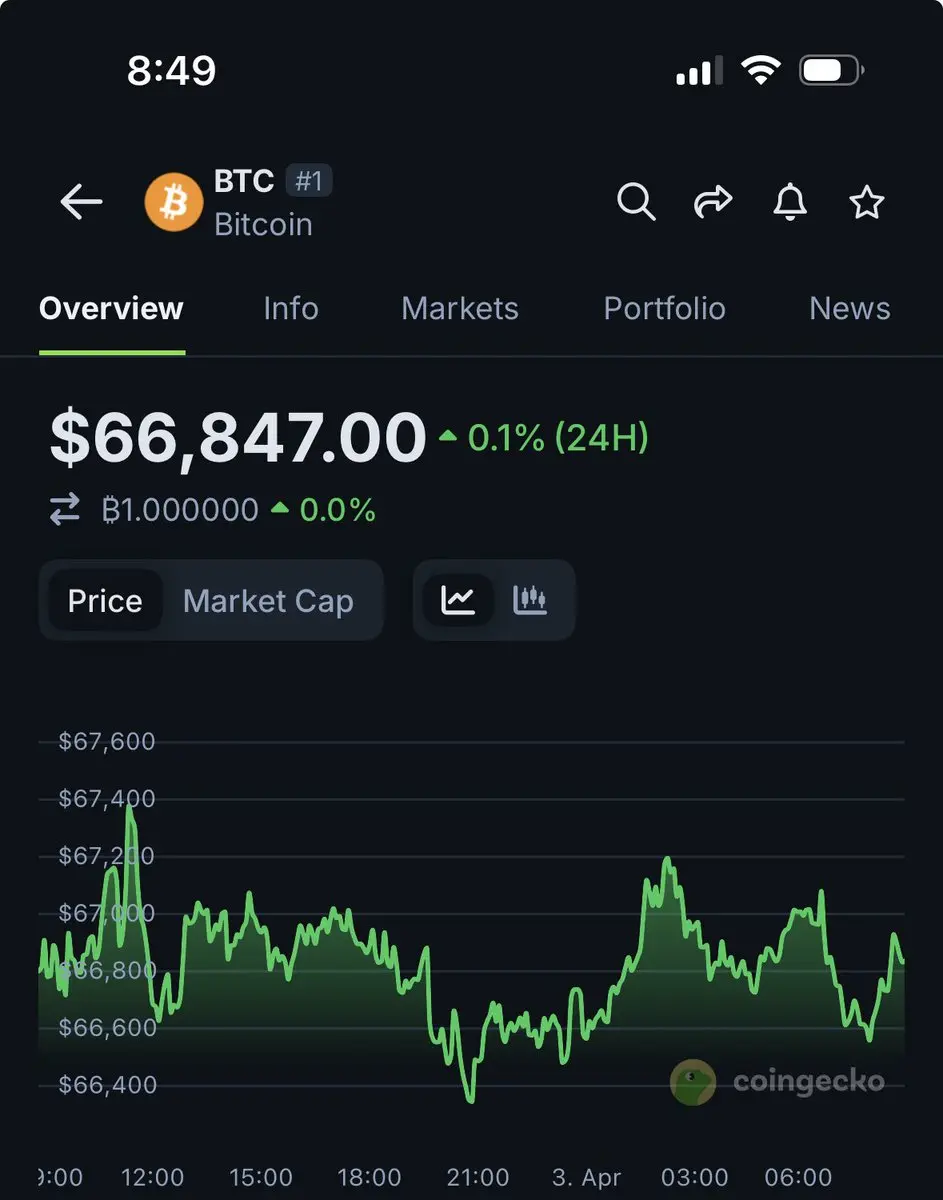Tap the #1 rank badge
This screenshot has width=943, height=1200.
[x=309, y=181]
